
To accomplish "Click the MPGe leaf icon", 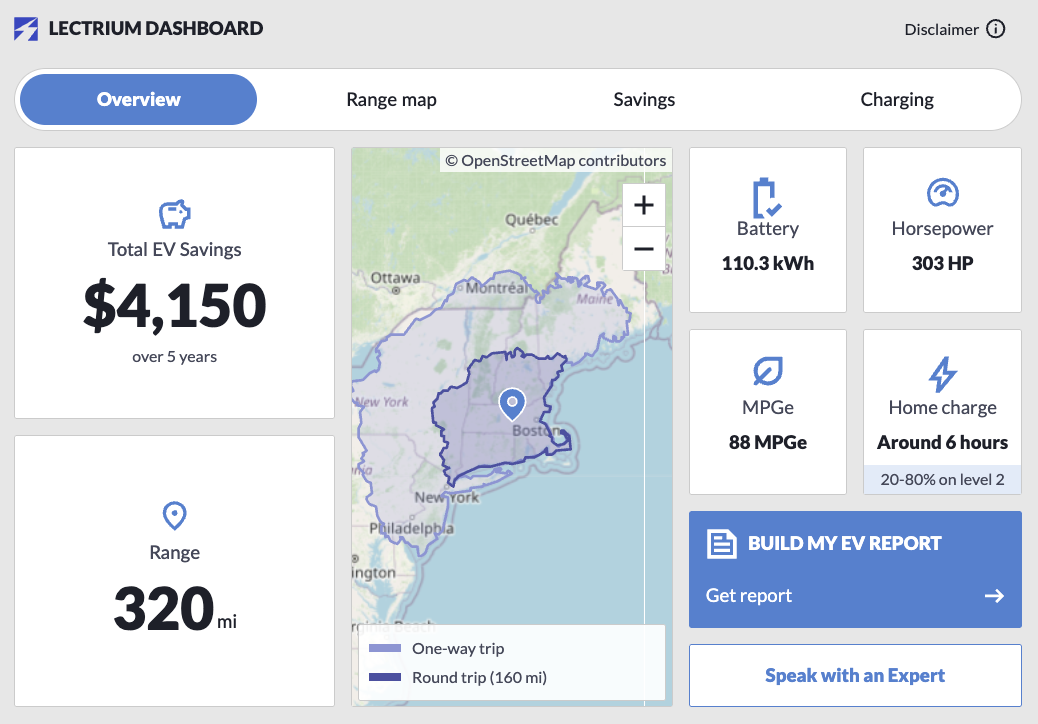I will tap(767, 371).
